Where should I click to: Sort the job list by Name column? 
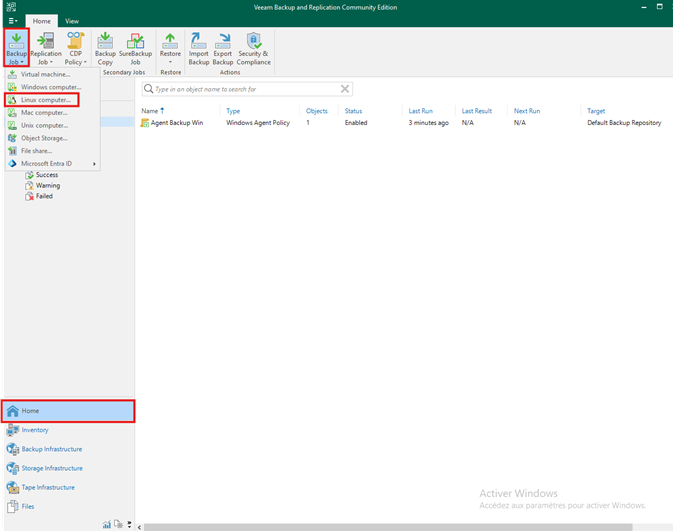[150, 111]
